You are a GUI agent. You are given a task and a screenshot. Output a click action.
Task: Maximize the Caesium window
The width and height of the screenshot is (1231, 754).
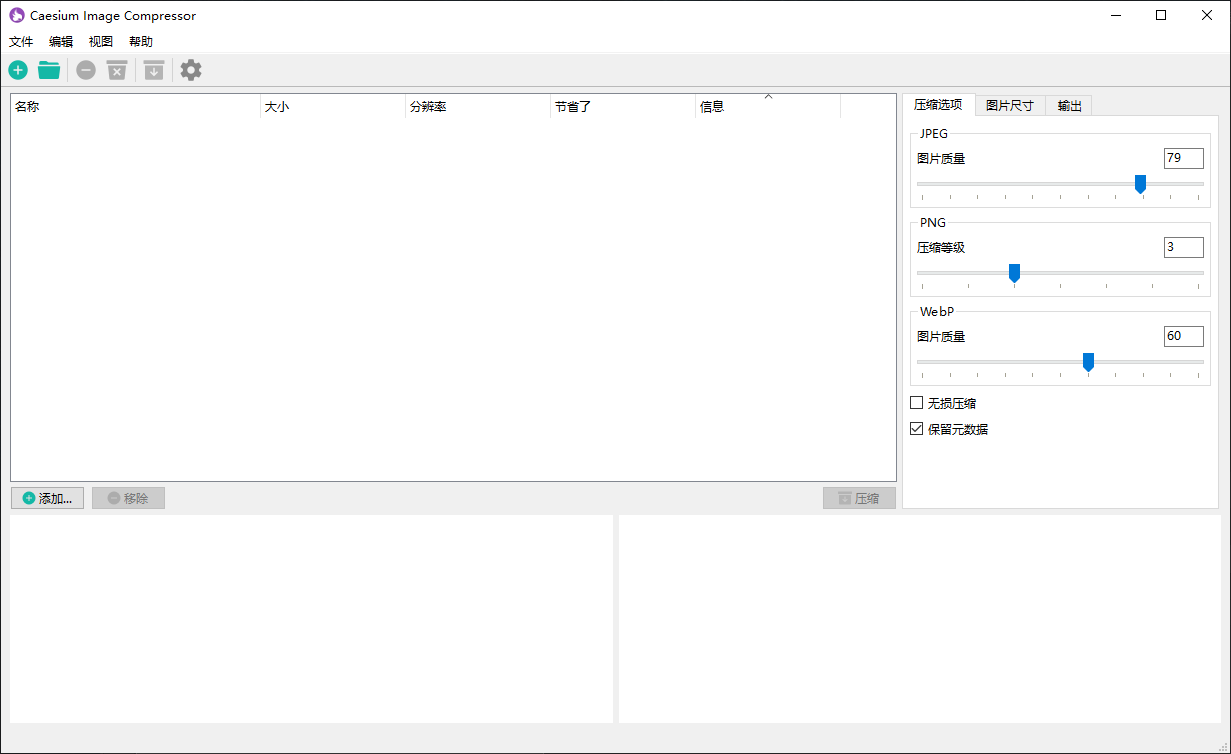pyautogui.click(x=1161, y=15)
